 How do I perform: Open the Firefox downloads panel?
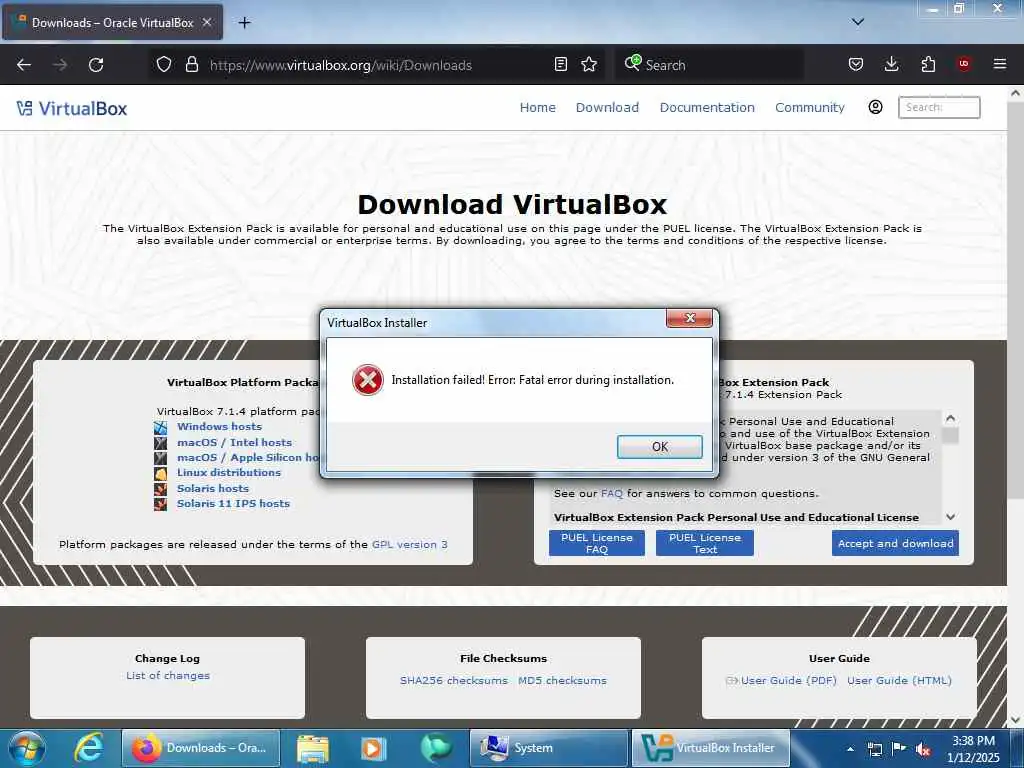(891, 64)
